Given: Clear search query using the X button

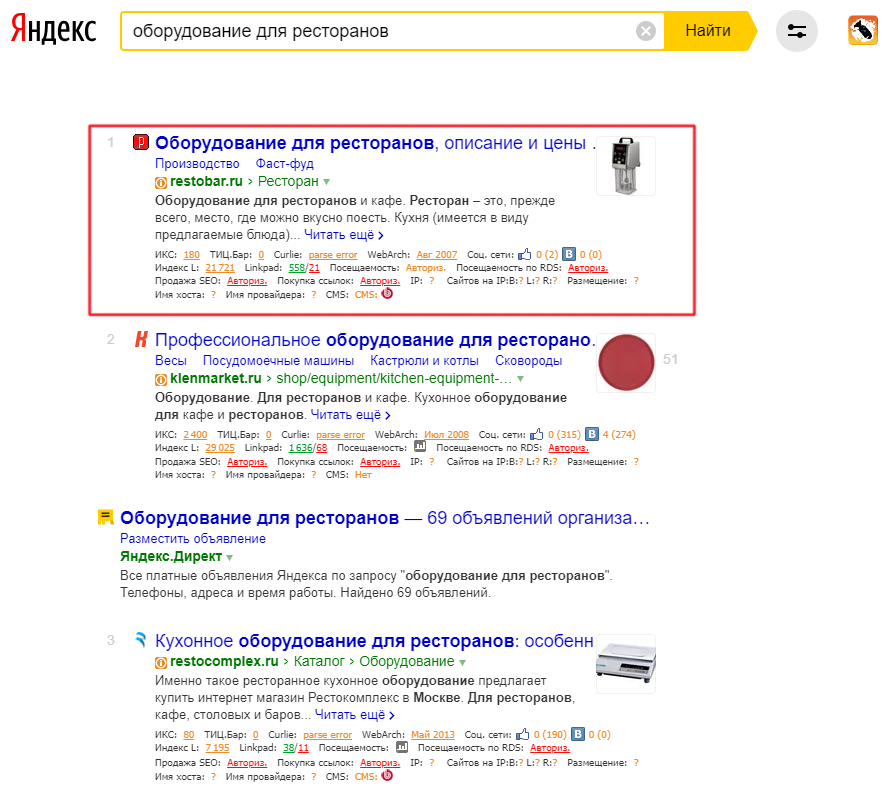Looking at the screenshot, I should [x=646, y=30].
